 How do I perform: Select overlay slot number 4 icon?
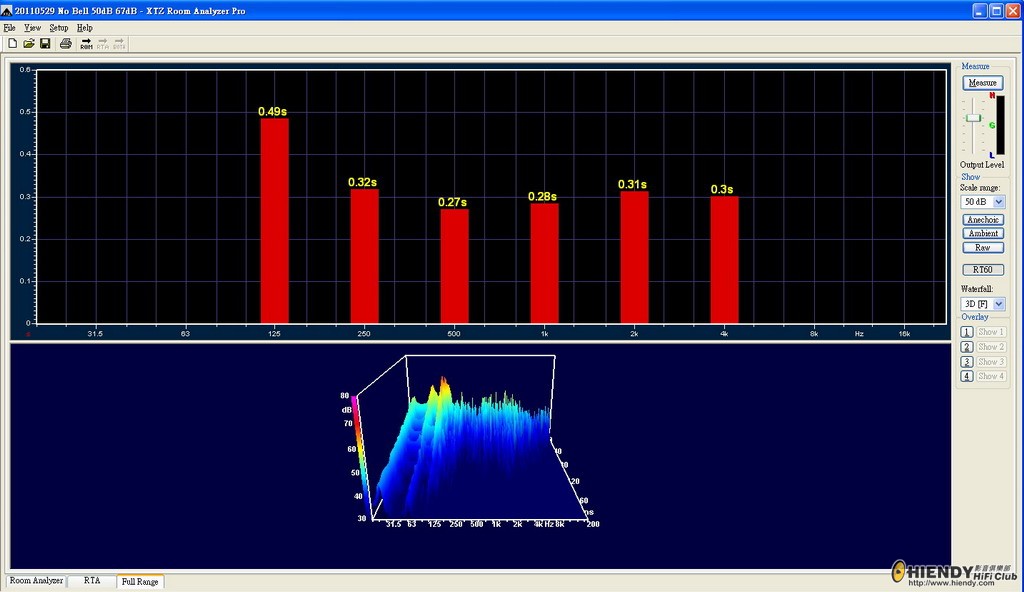[967, 376]
